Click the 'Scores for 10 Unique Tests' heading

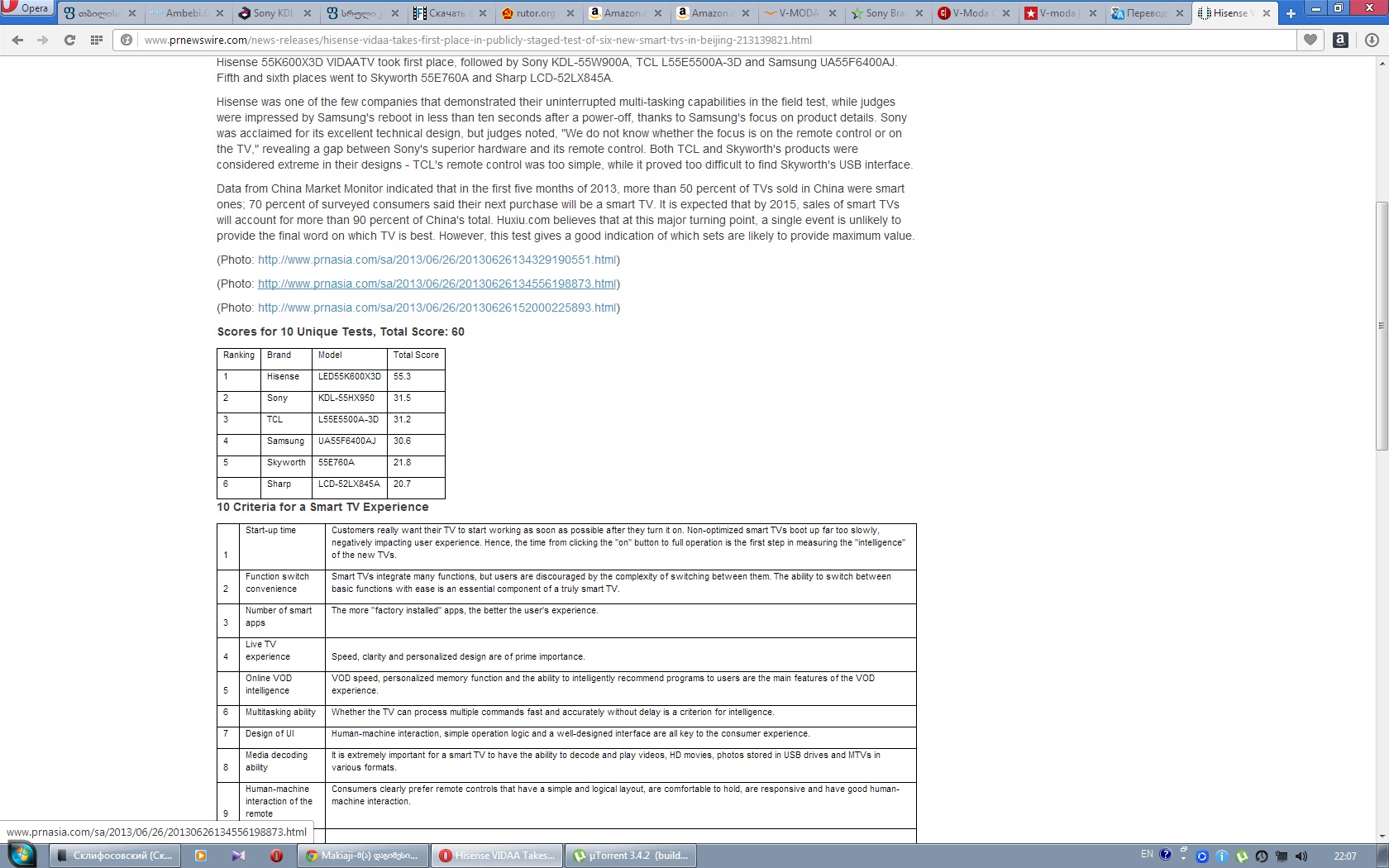pyautogui.click(x=341, y=331)
